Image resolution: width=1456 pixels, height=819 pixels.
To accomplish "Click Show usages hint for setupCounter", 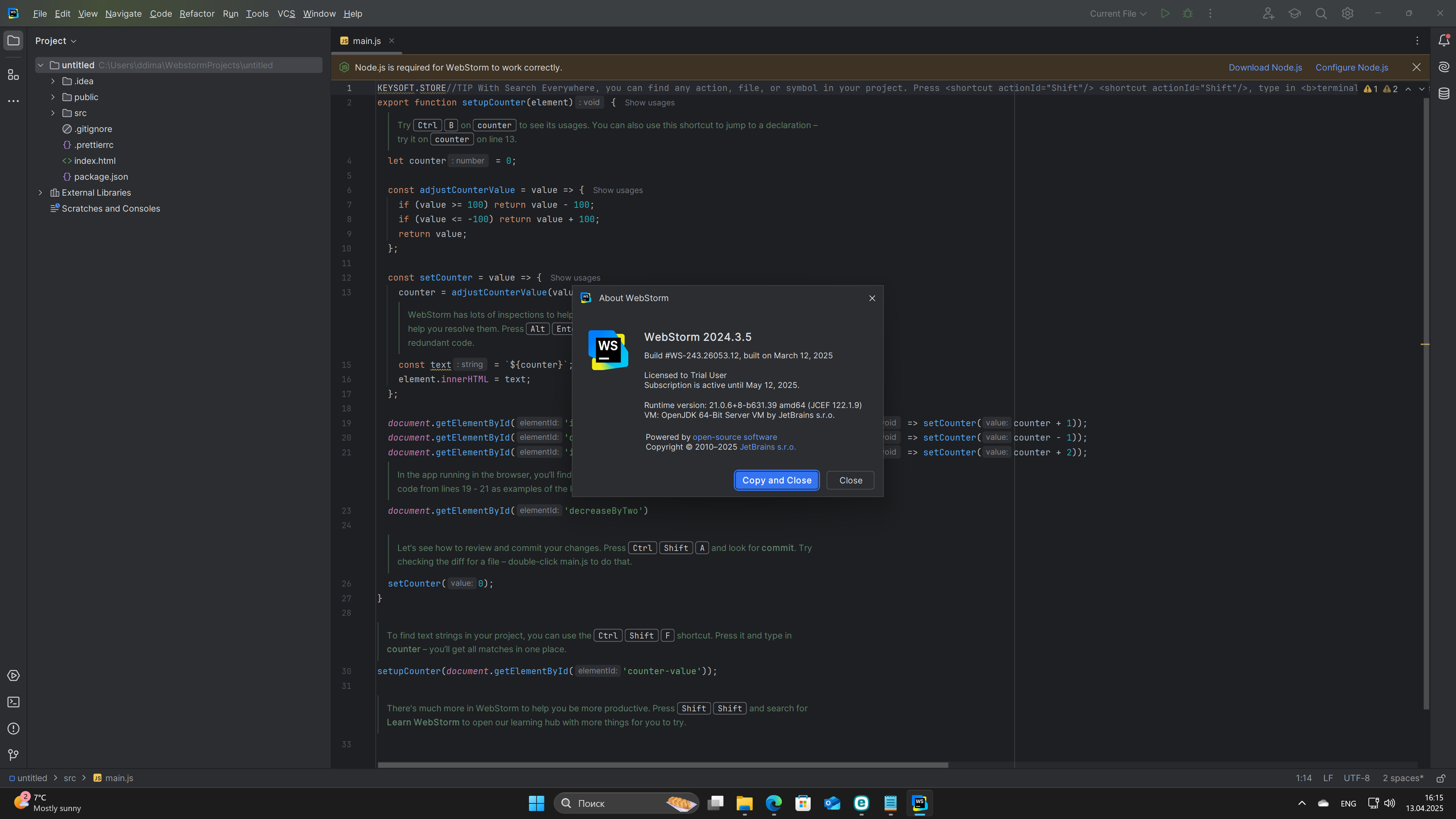I will pyautogui.click(x=650, y=102).
